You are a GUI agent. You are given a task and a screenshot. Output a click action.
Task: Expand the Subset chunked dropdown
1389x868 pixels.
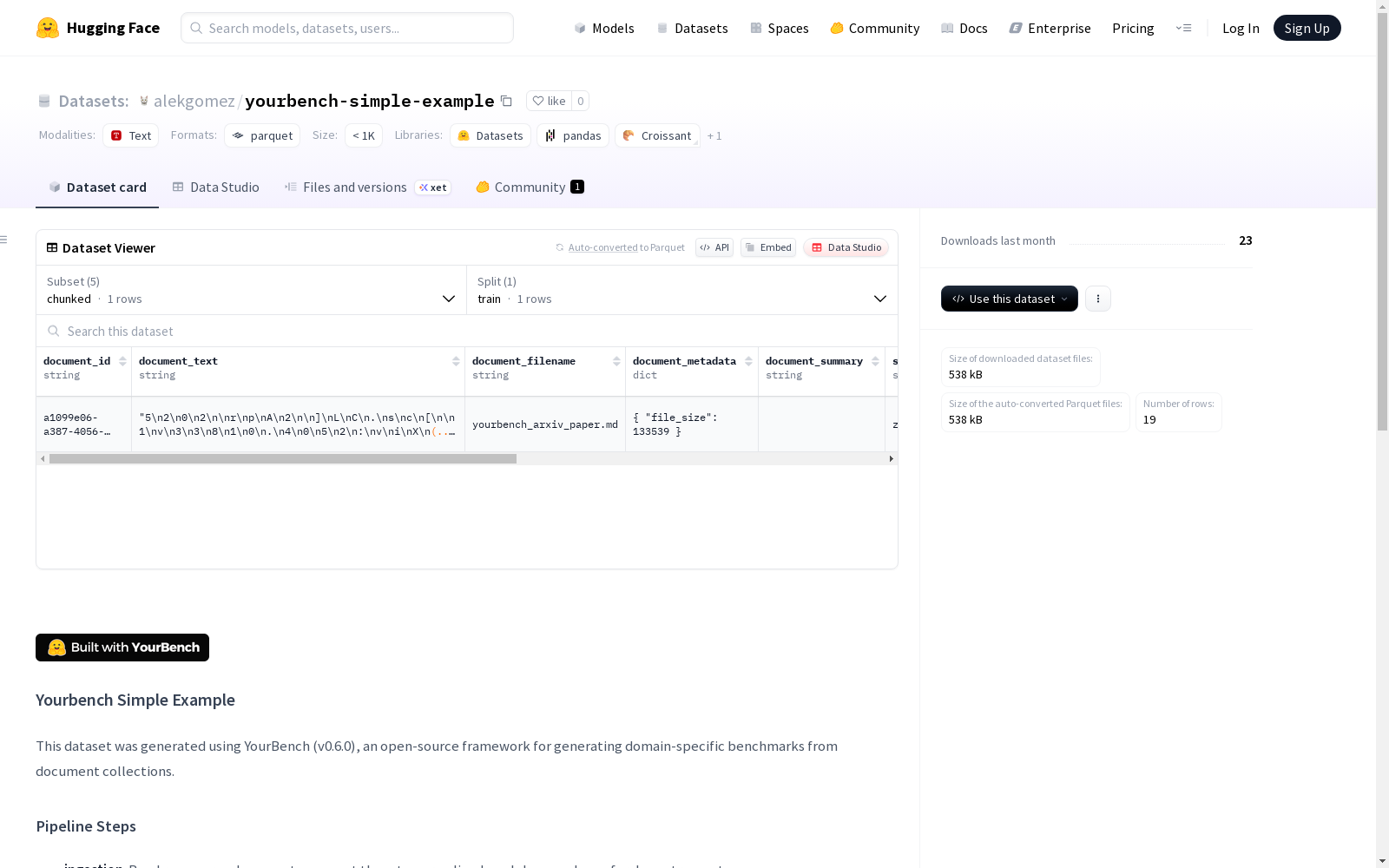pos(252,290)
